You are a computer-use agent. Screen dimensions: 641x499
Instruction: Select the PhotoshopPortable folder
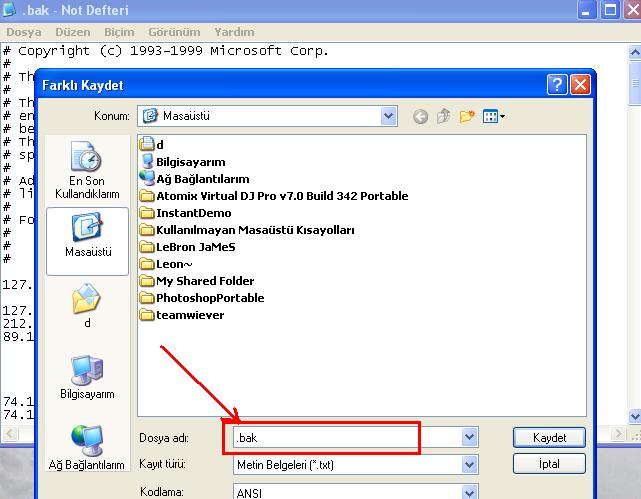[209, 298]
